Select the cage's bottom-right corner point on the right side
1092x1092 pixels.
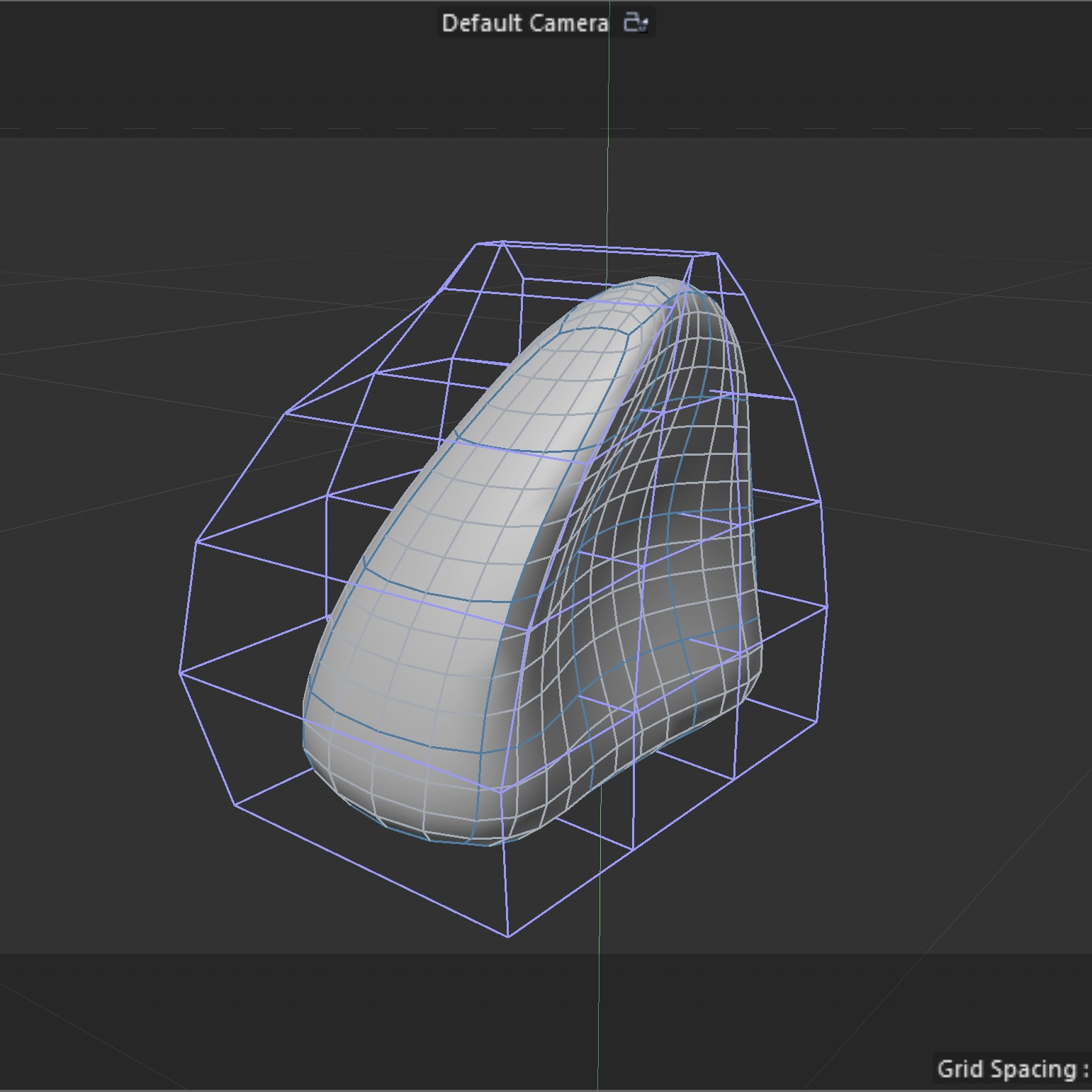coord(816,722)
